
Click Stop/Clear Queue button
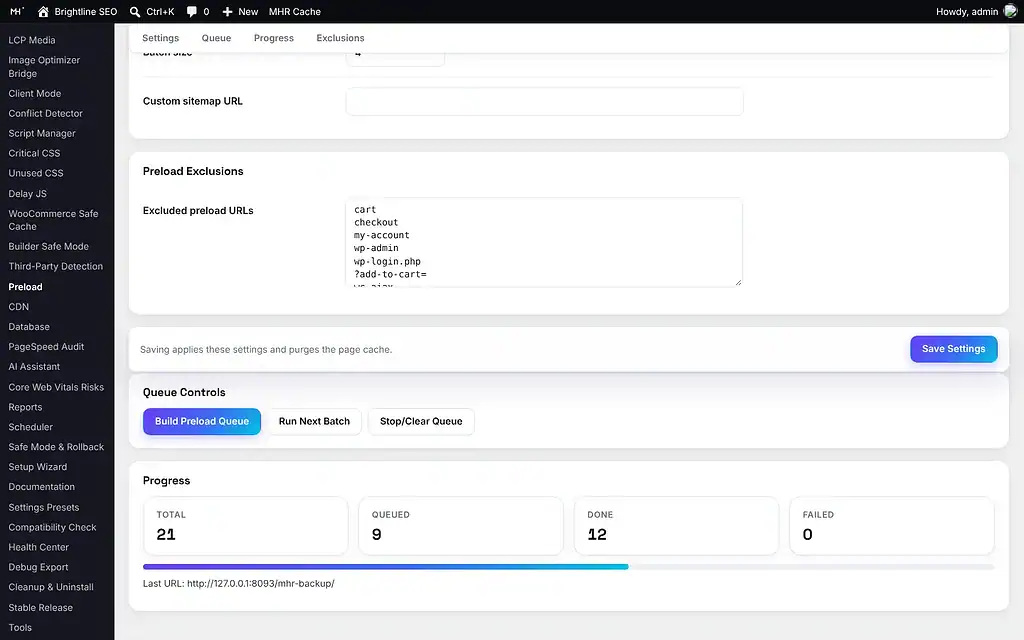(x=421, y=421)
